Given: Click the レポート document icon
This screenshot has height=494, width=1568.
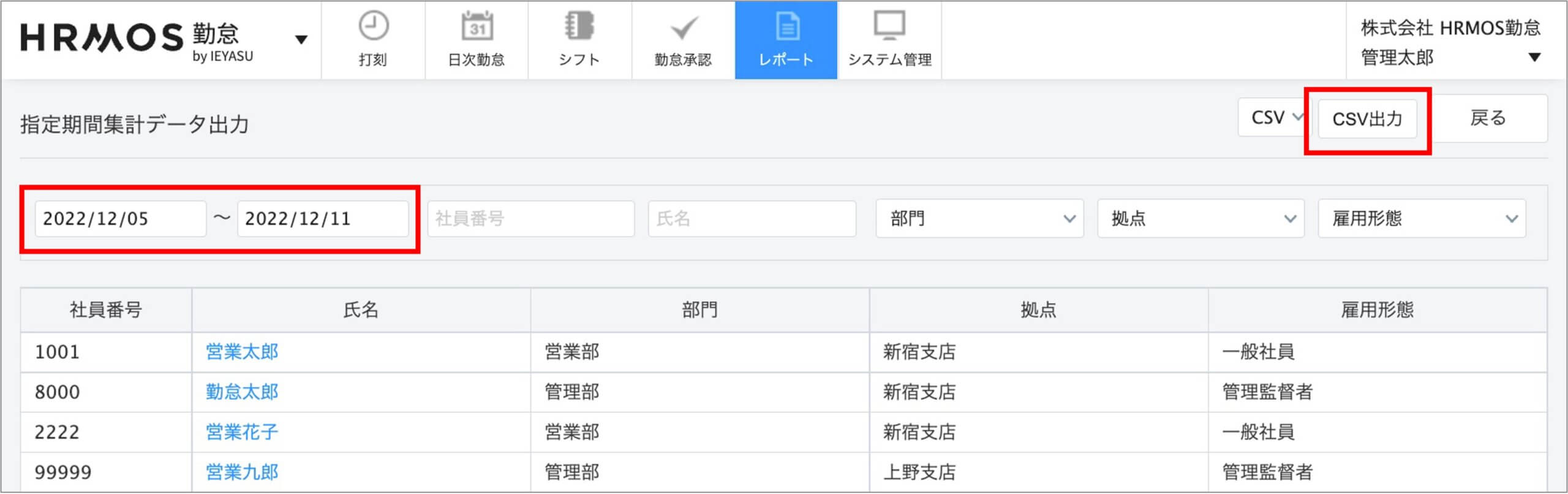Looking at the screenshot, I should click(x=786, y=28).
